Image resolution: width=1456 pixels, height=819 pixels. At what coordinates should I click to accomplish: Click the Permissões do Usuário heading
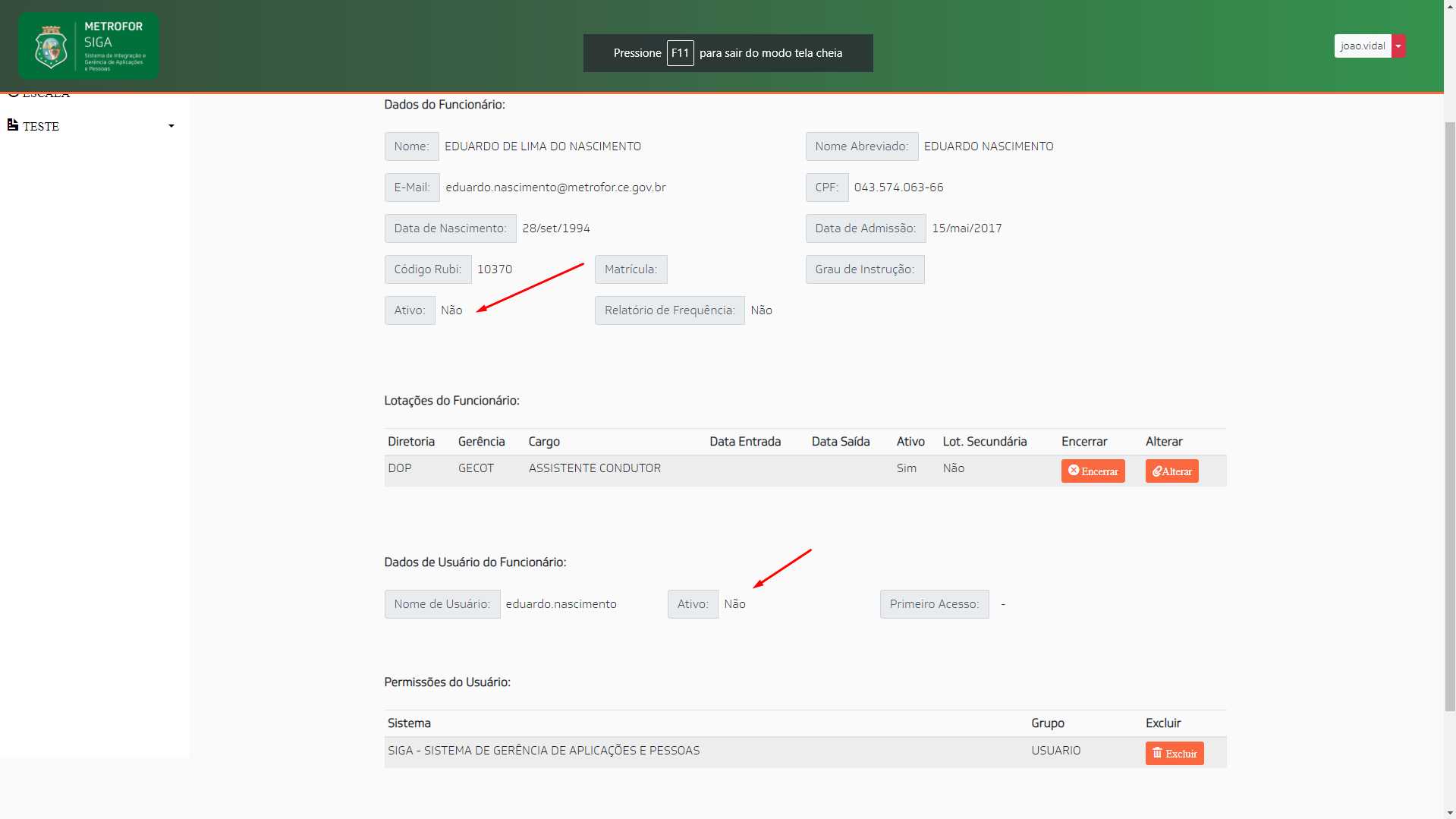[x=447, y=682]
